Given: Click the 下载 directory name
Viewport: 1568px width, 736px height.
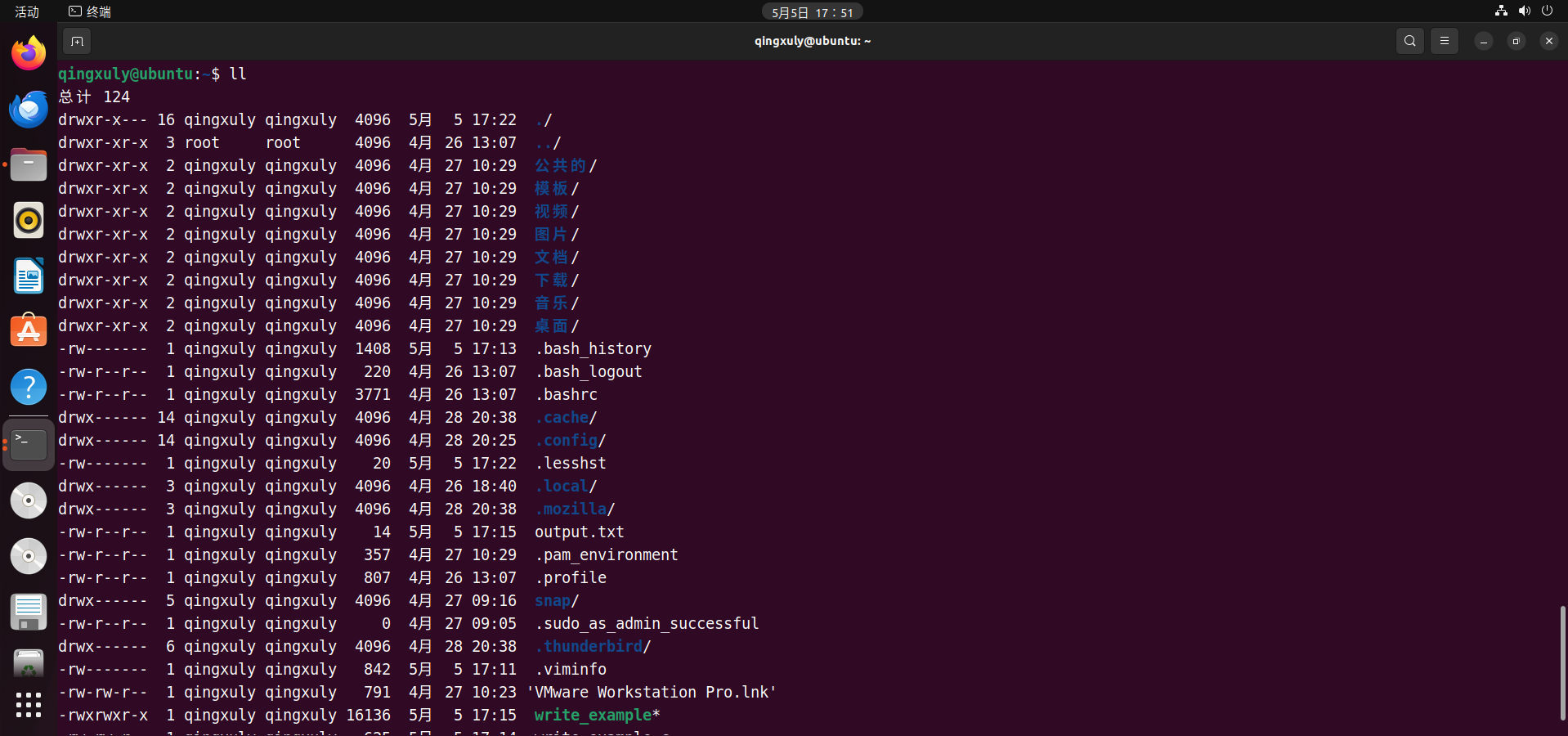Looking at the screenshot, I should [x=552, y=280].
